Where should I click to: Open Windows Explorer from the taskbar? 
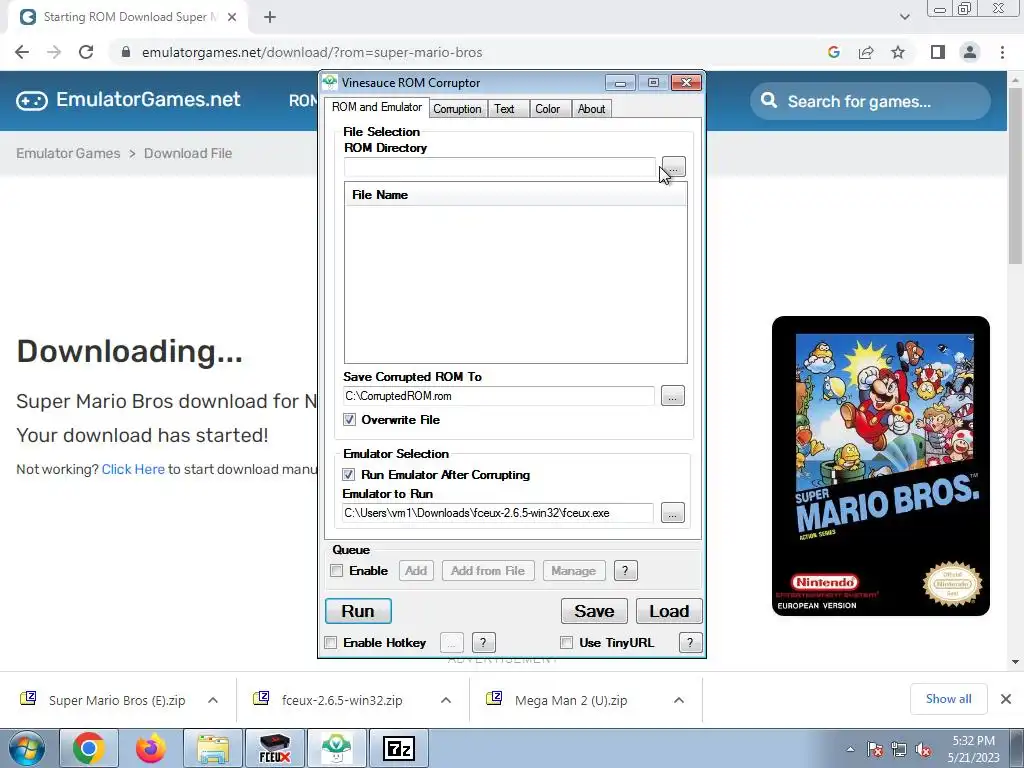(213, 748)
